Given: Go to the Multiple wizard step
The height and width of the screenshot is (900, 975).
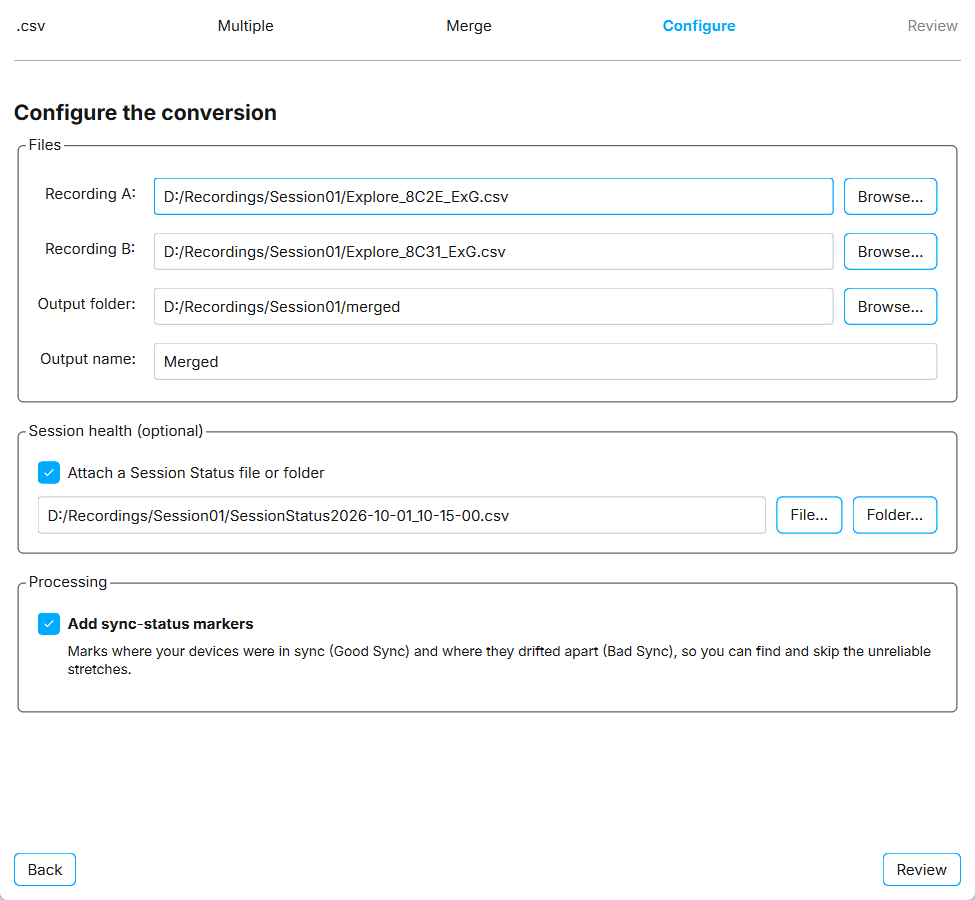Looking at the screenshot, I should pyautogui.click(x=246, y=26).
